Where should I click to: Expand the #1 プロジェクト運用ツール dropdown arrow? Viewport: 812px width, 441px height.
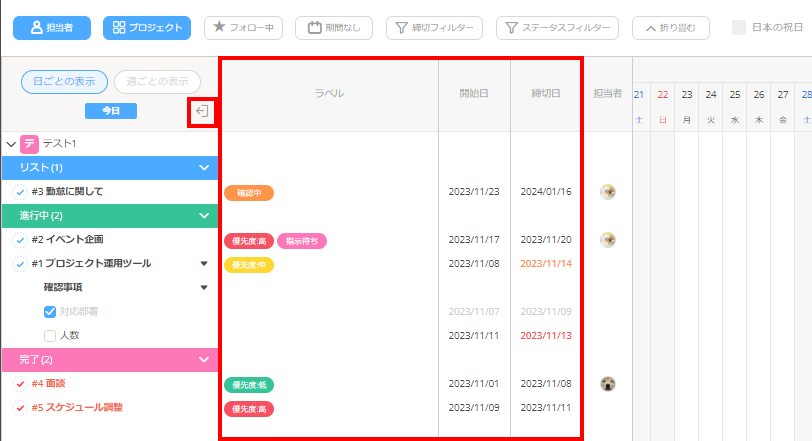[x=204, y=263]
